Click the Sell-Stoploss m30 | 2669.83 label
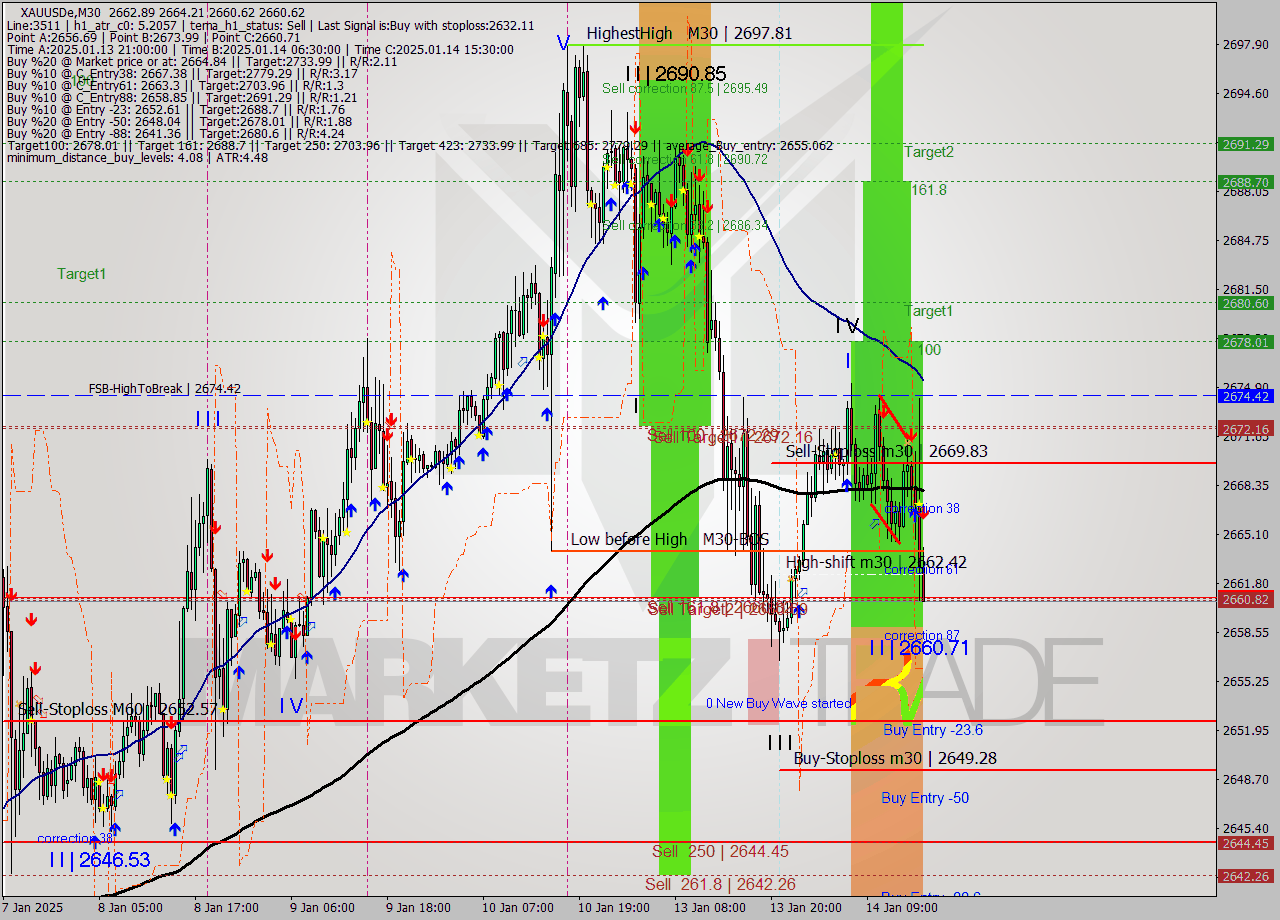Viewport: 1280px width, 920px height. (886, 451)
